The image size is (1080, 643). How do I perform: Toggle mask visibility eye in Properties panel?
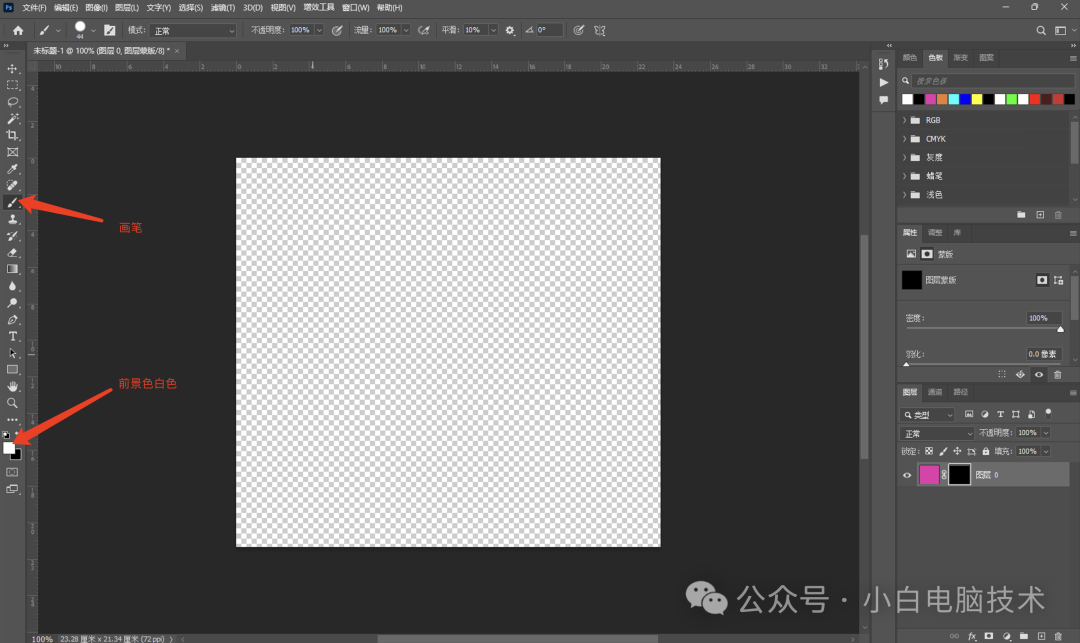[x=1039, y=375]
